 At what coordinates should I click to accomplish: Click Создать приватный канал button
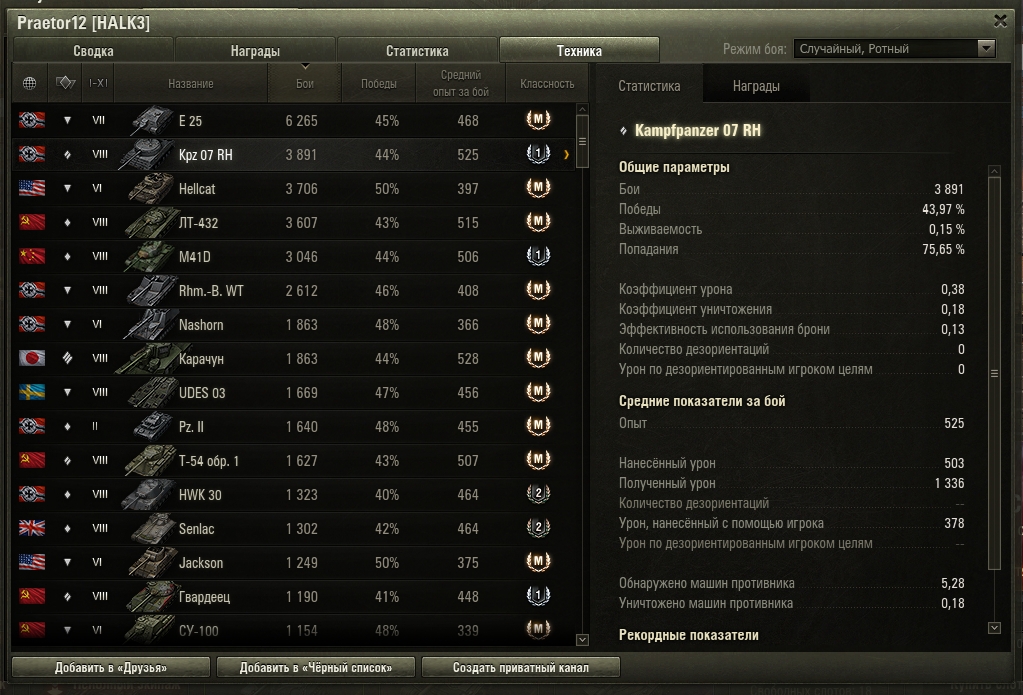point(521,668)
